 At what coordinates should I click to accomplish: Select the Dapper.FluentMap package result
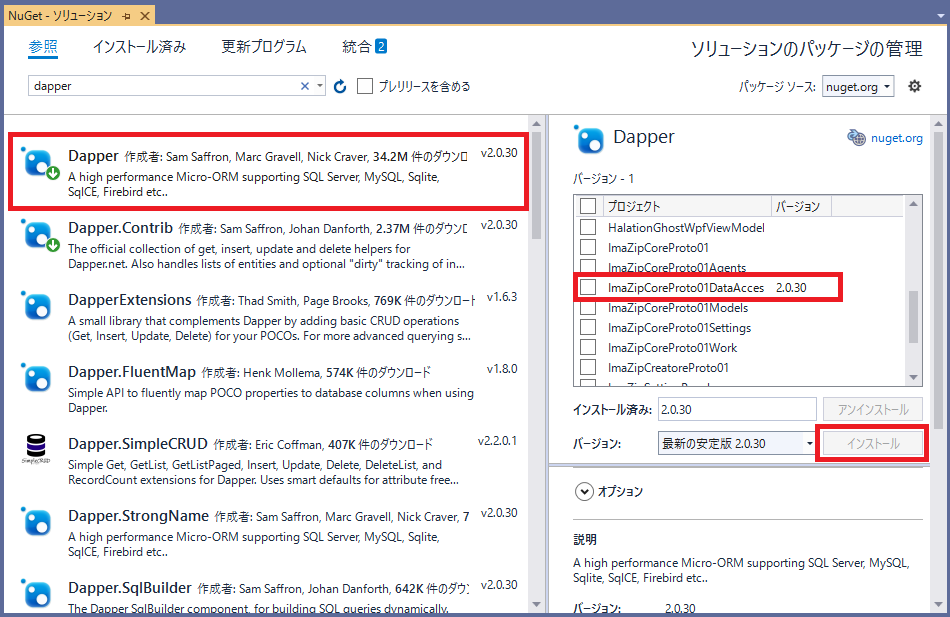267,390
